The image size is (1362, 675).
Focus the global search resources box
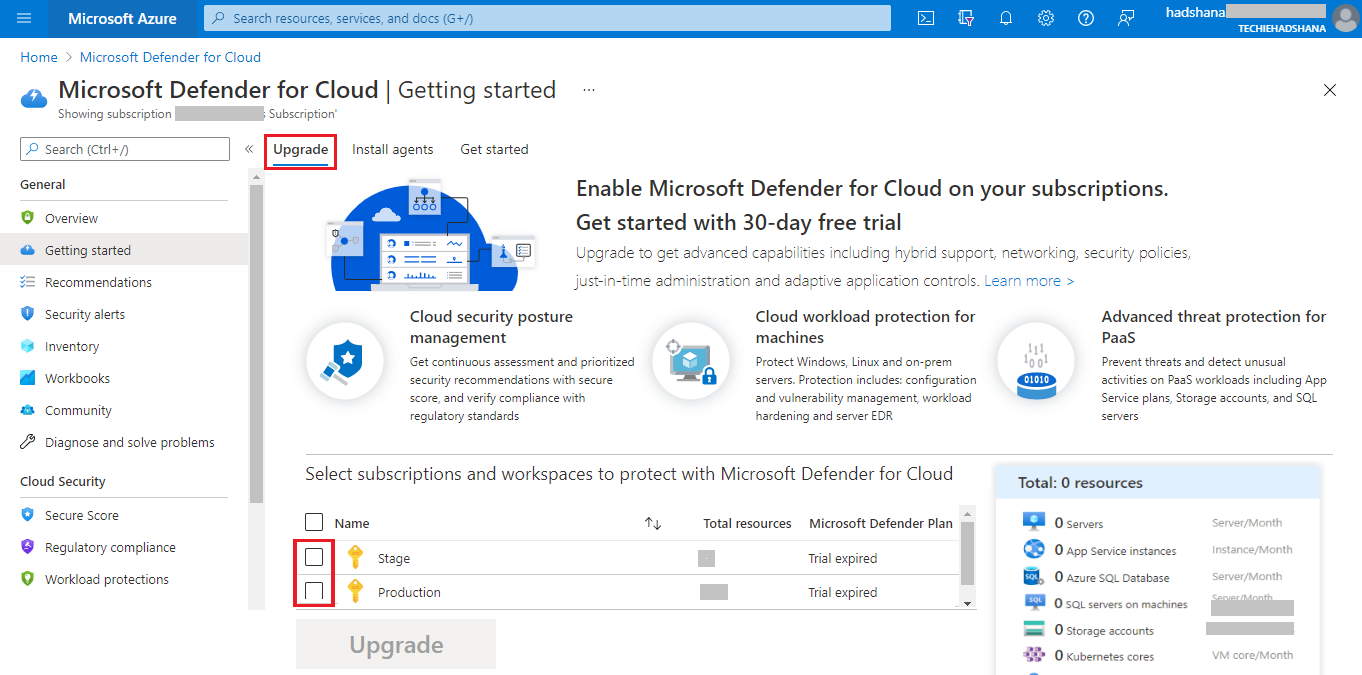[547, 18]
